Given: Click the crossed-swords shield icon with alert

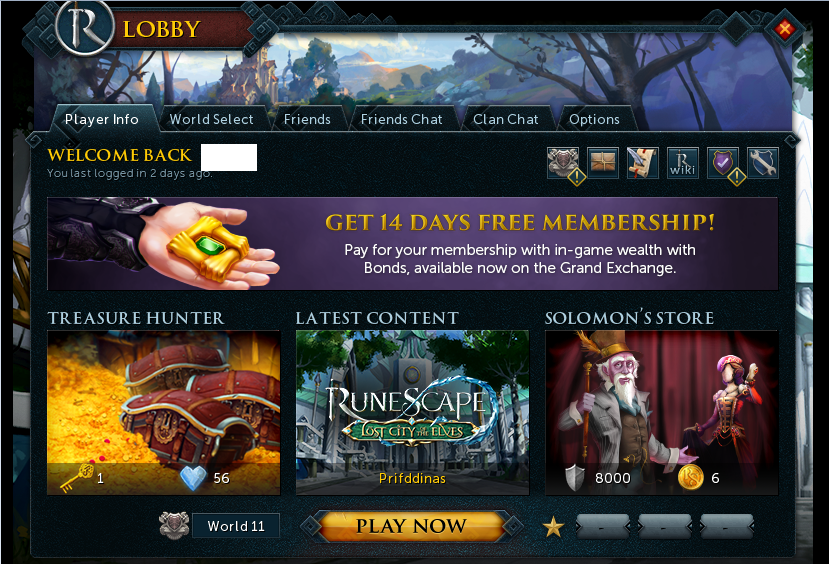Looking at the screenshot, I should coord(563,162).
